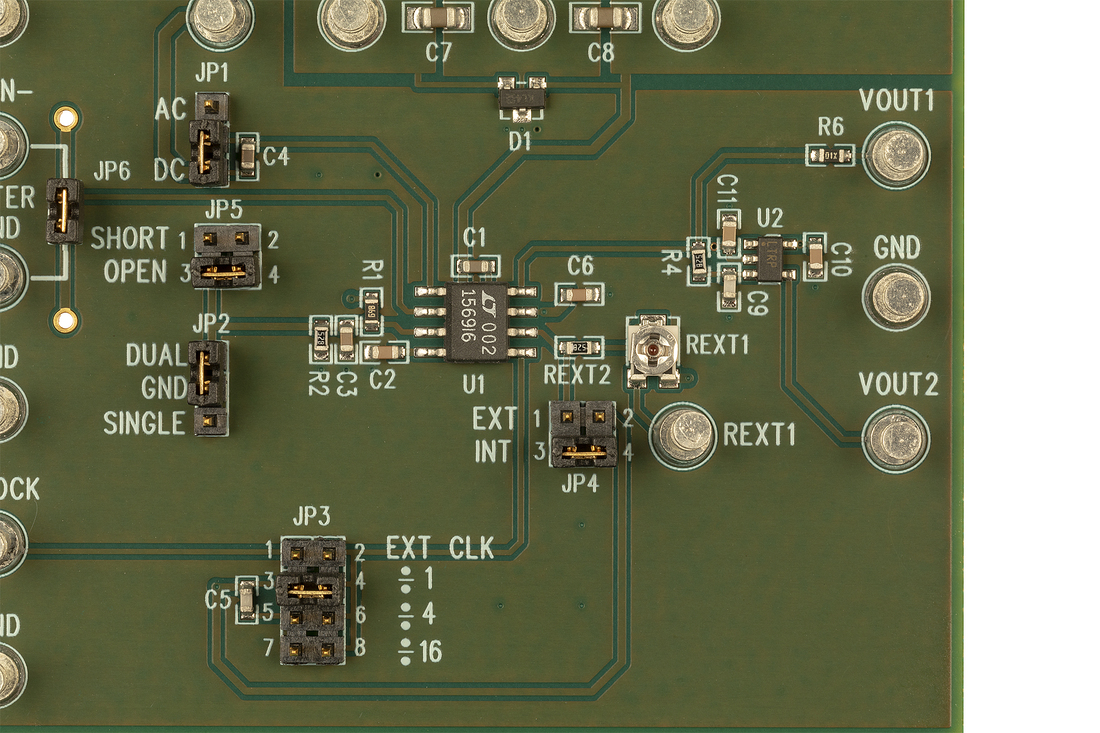Click the "÷ 1" divider label
Image resolution: width=1100 pixels, height=733 pixels.
pyautogui.click(x=417, y=579)
